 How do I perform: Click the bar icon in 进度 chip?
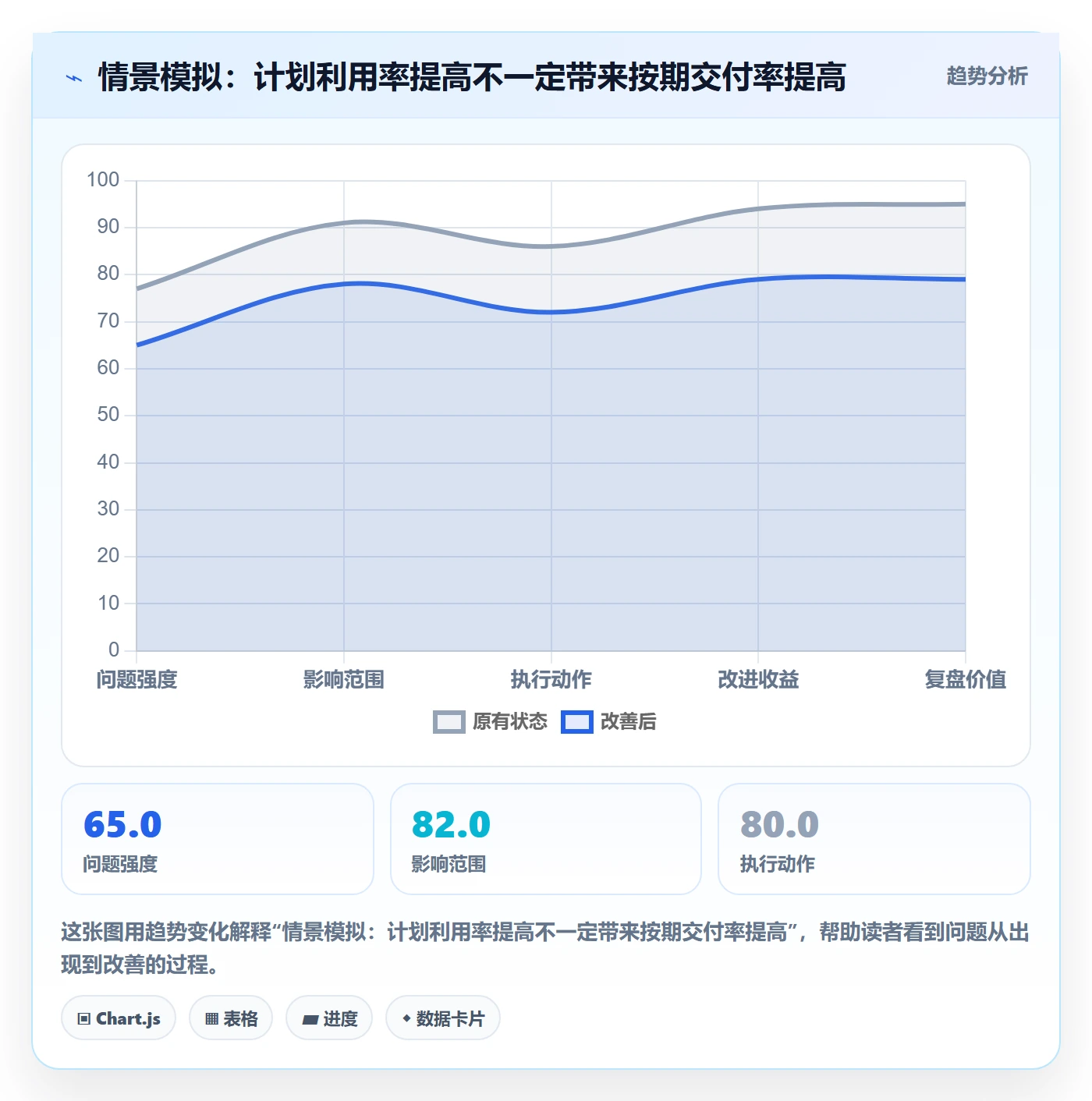pos(310,1019)
